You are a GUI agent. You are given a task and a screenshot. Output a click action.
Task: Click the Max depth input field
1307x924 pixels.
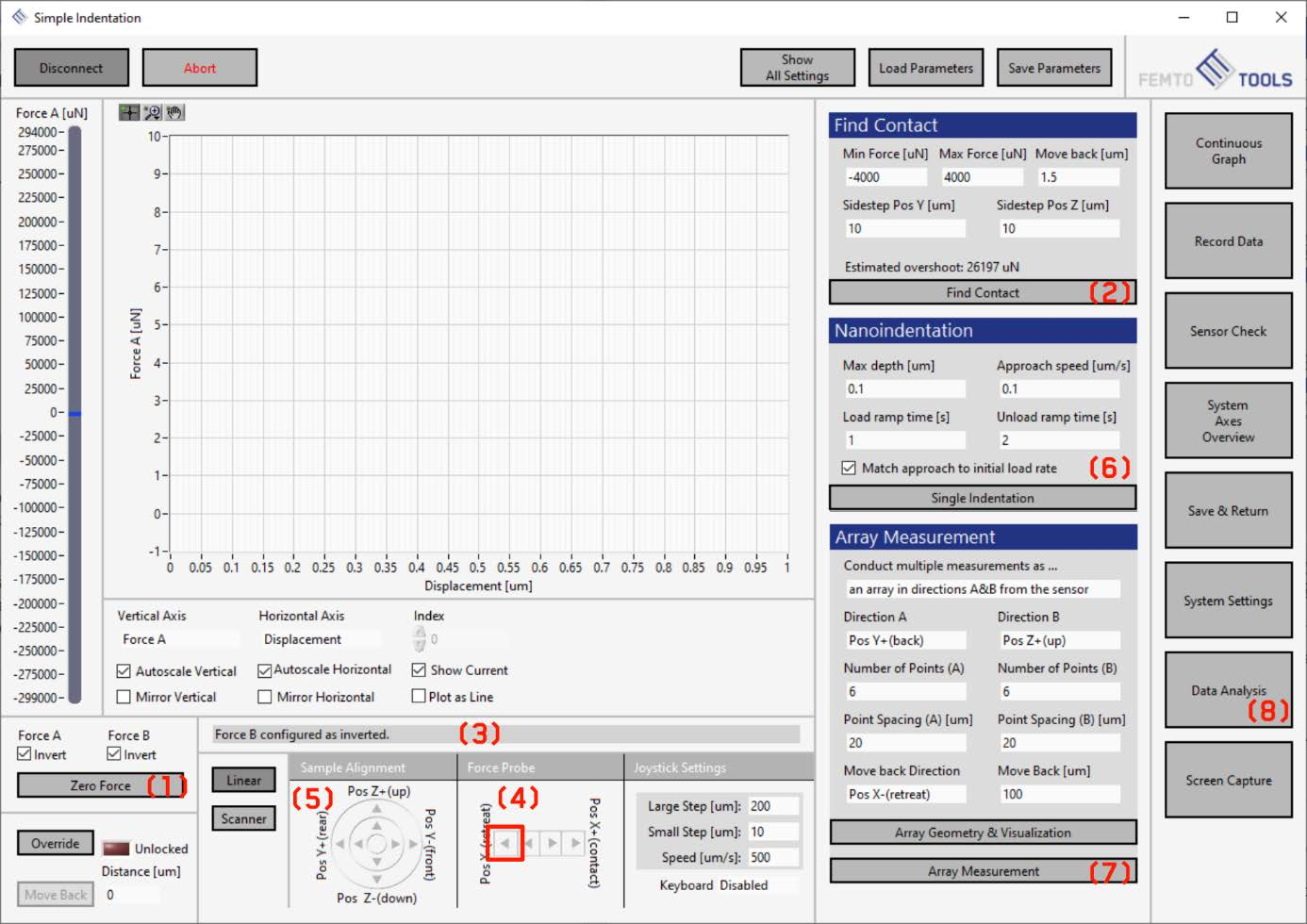tap(904, 388)
